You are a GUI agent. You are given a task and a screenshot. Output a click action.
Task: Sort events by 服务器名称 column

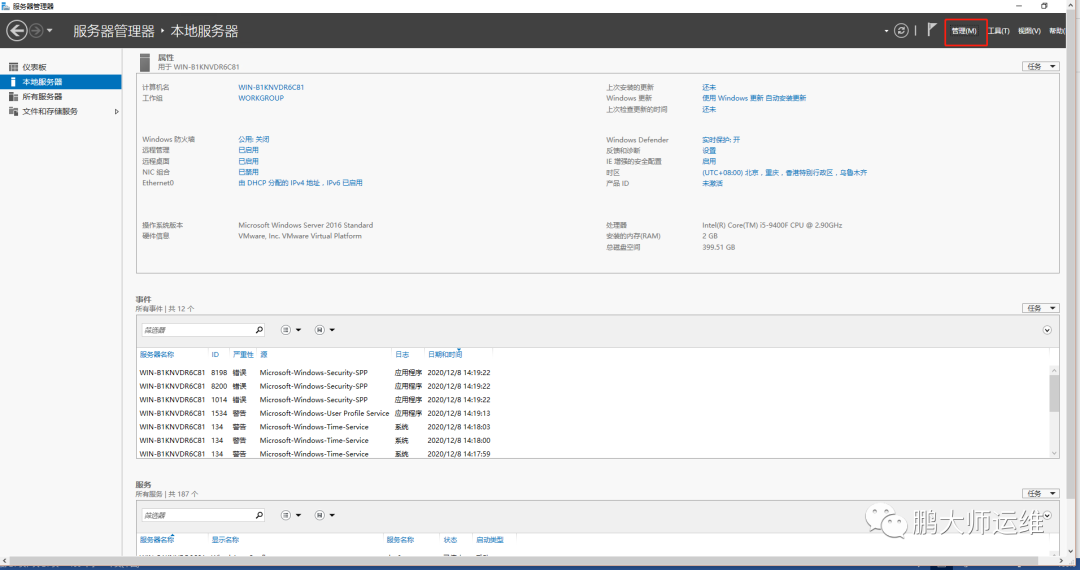pos(157,355)
